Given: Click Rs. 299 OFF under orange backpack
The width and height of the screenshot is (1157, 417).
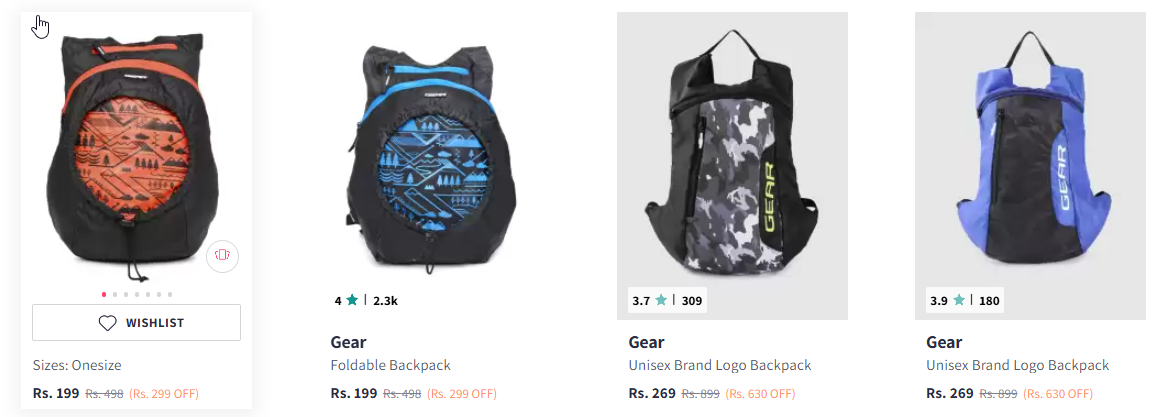Looking at the screenshot, I should (164, 394).
